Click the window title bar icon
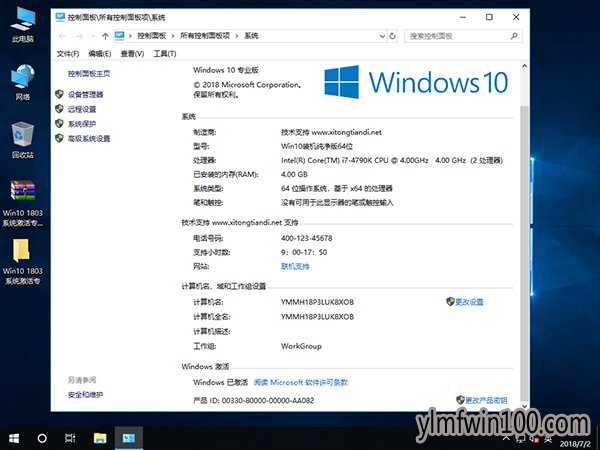 (x=60, y=17)
